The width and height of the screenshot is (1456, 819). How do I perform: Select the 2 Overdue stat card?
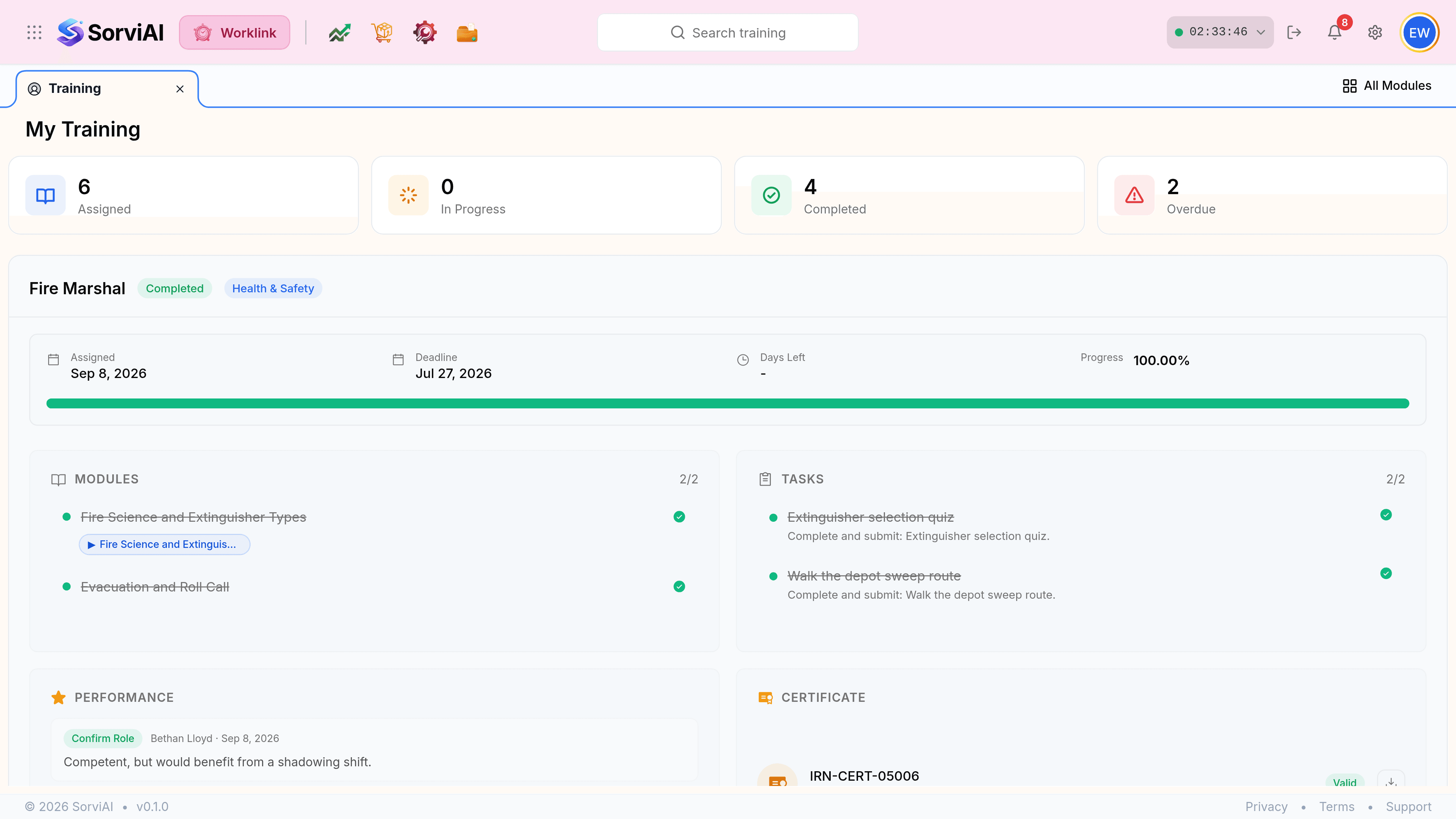point(1272,195)
